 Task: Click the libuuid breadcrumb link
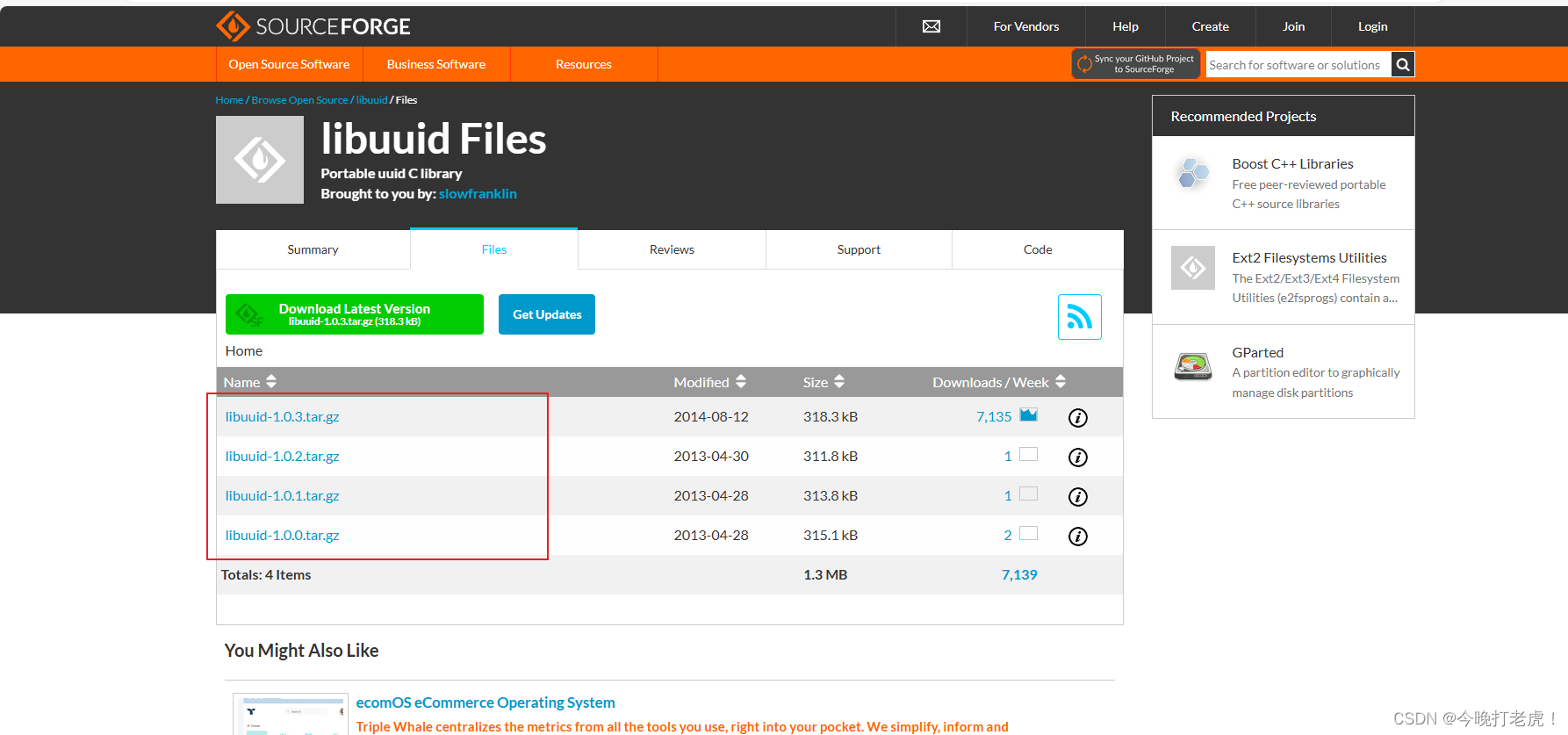point(371,100)
